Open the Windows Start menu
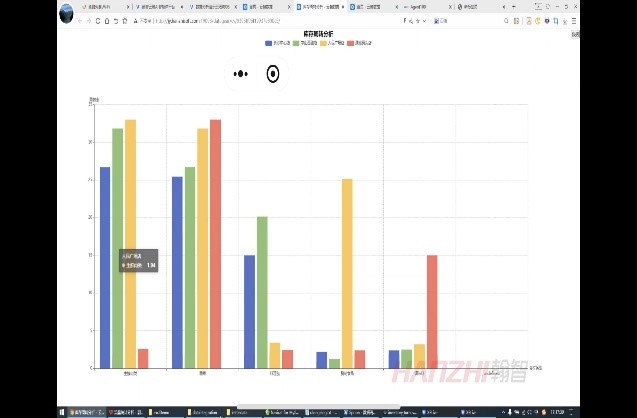This screenshot has width=637, height=418. click(62, 411)
